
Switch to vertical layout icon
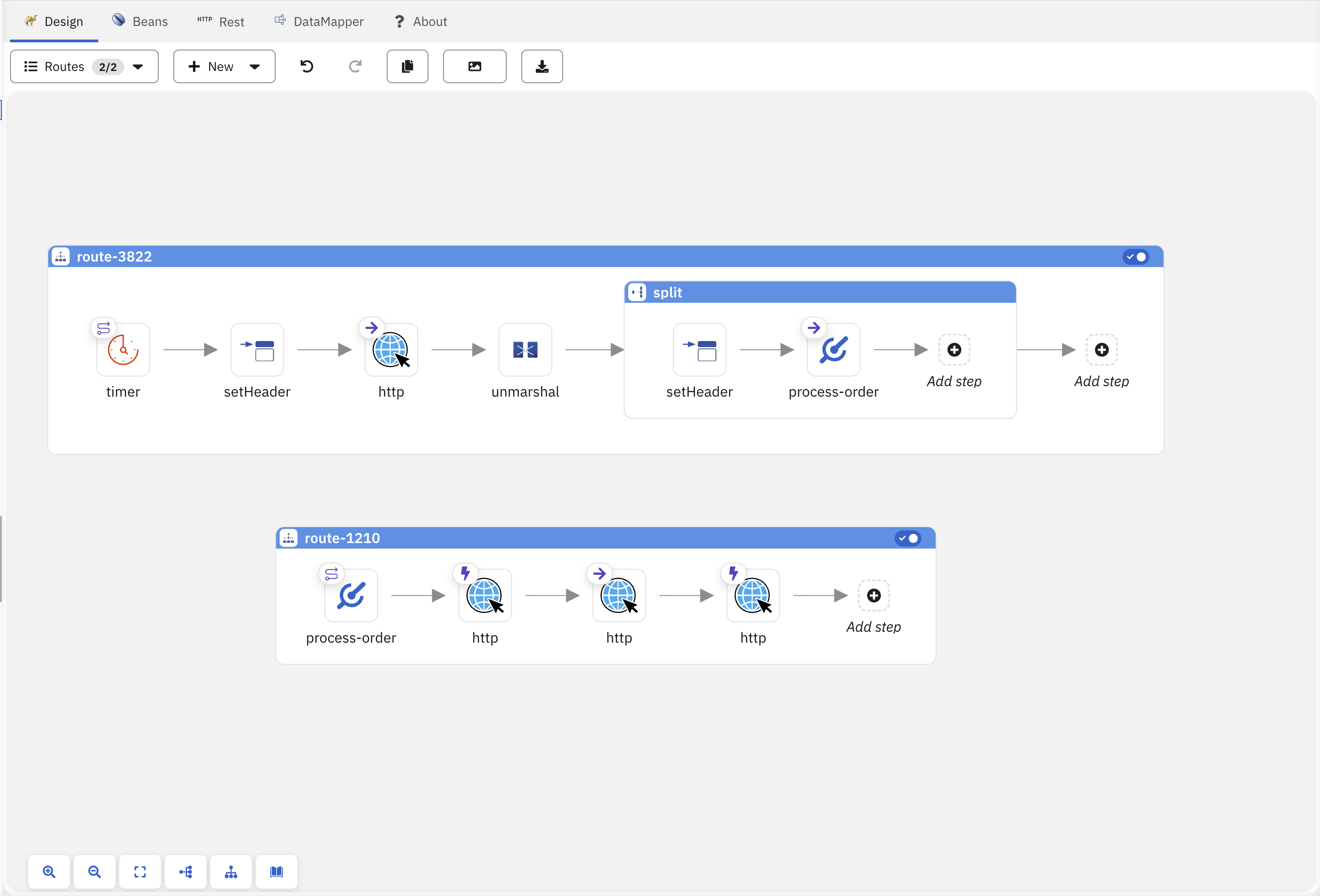(x=231, y=872)
